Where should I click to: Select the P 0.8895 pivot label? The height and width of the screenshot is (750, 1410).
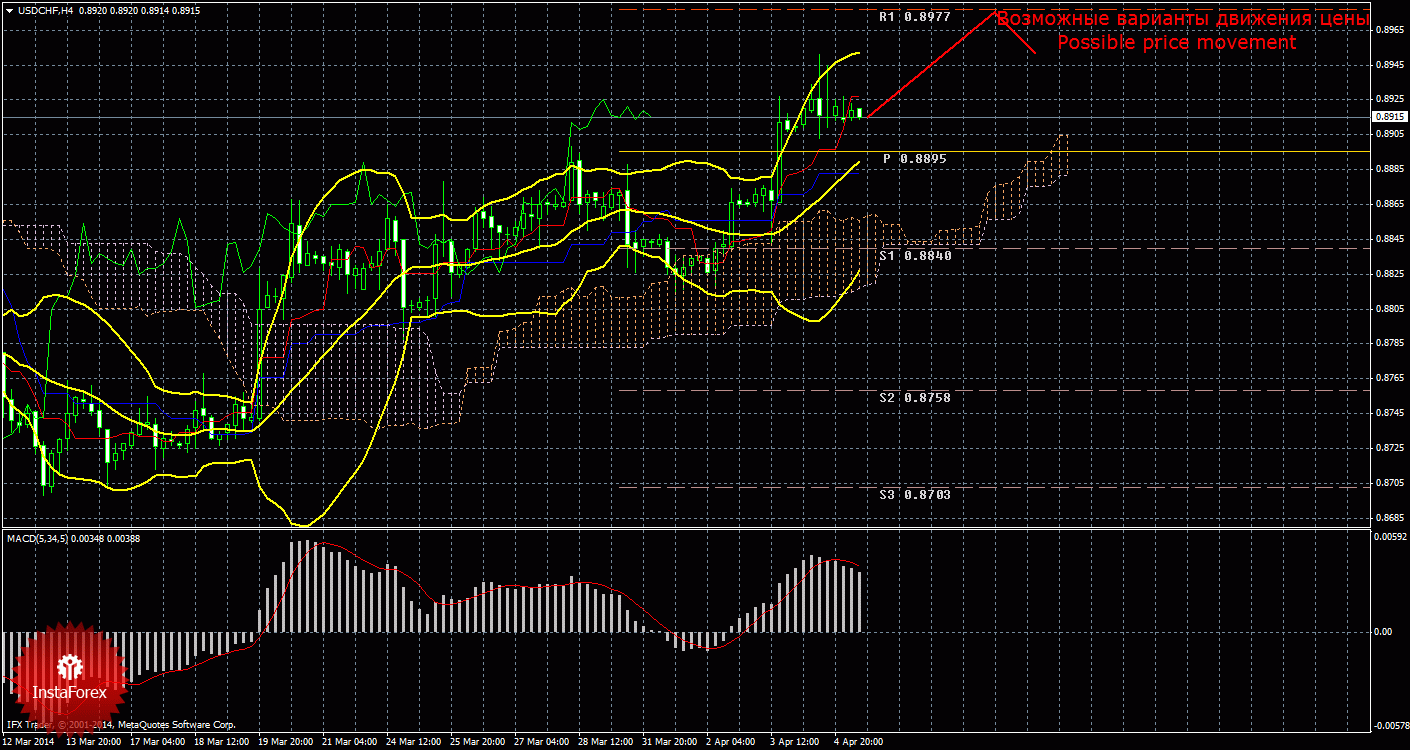[914, 158]
